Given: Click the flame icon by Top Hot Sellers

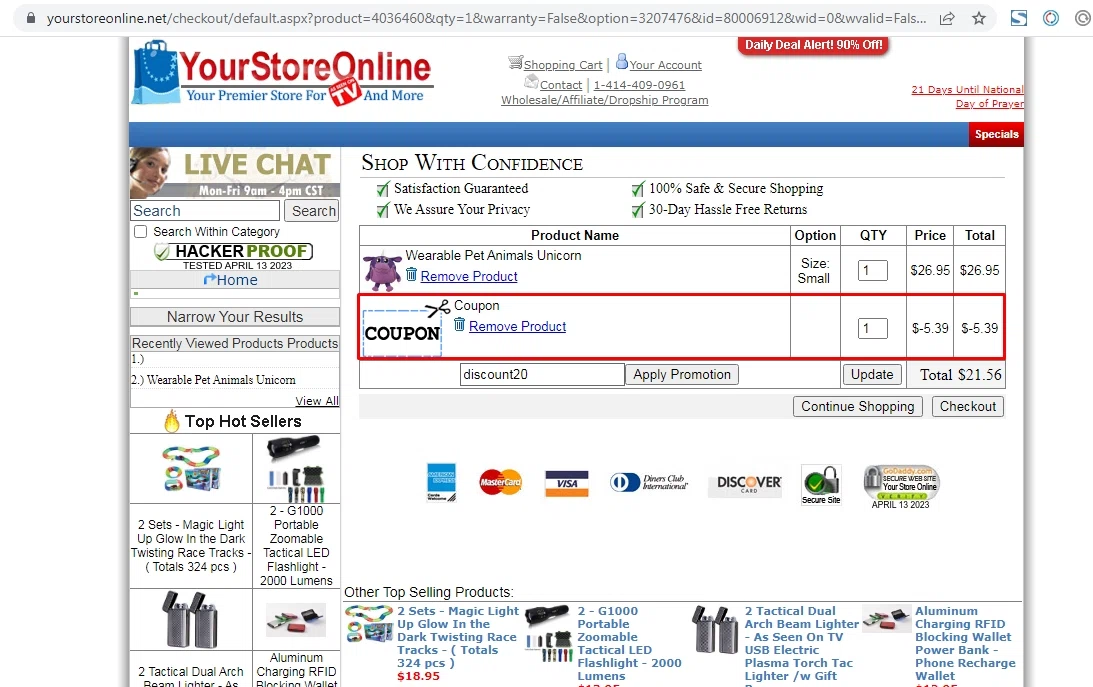Looking at the screenshot, I should [171, 421].
